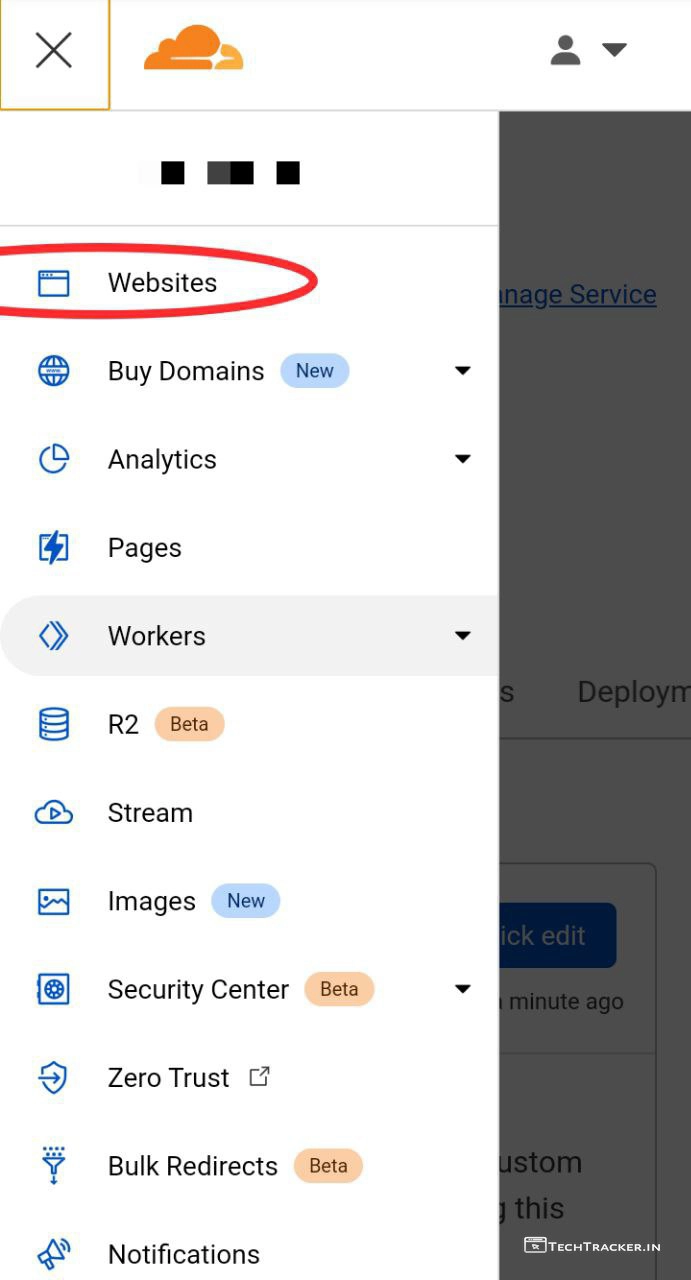
Task: Expand the Security Center submenu arrow
Action: [462, 990]
